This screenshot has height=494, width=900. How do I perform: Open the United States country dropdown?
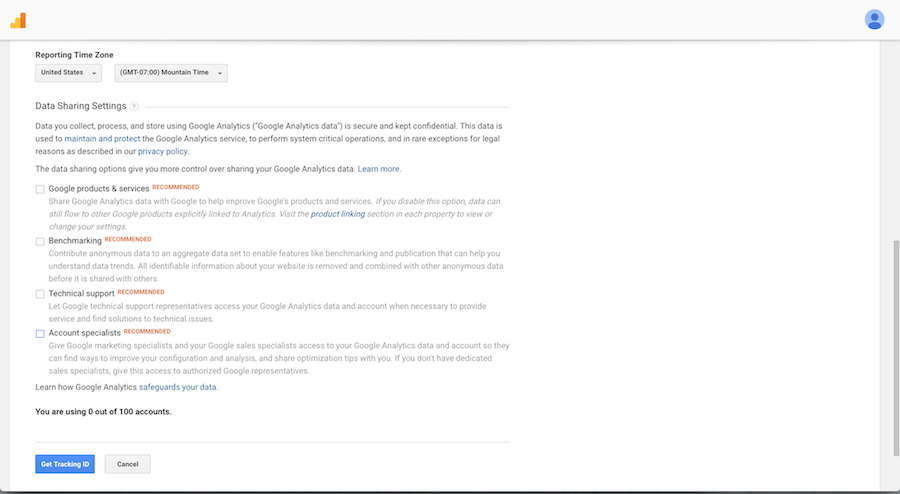coord(68,73)
